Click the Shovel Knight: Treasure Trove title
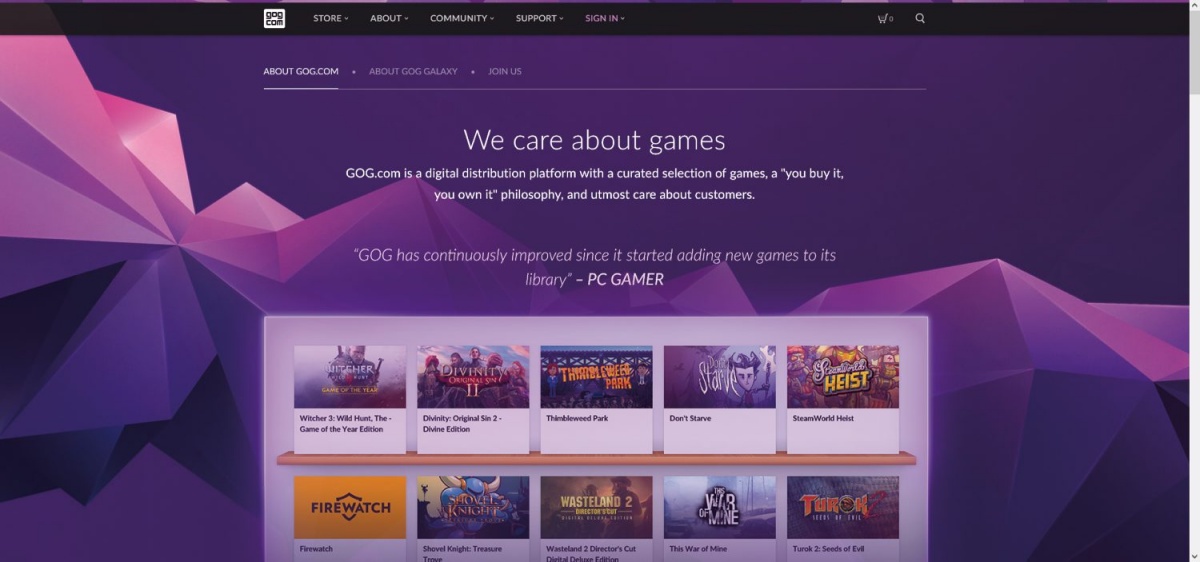This screenshot has height=562, width=1200. click(x=462, y=553)
